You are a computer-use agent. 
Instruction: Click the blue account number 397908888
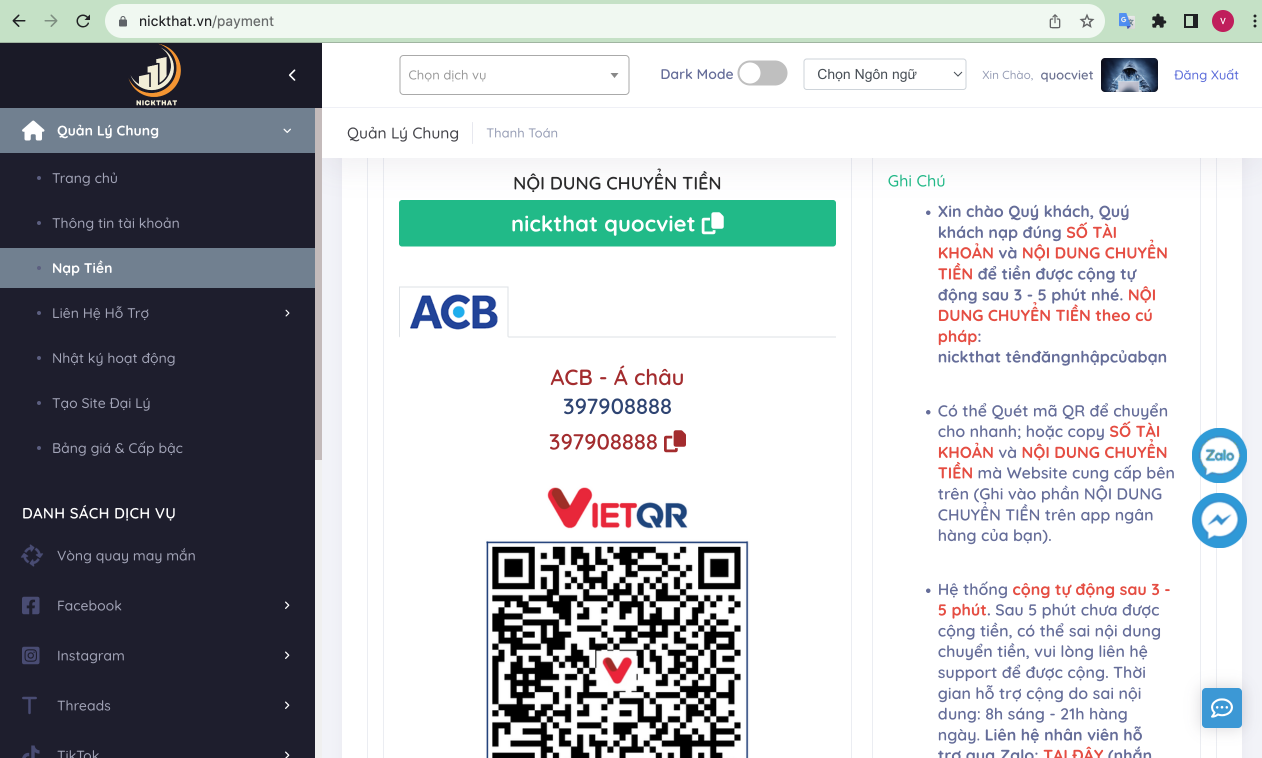(617, 406)
